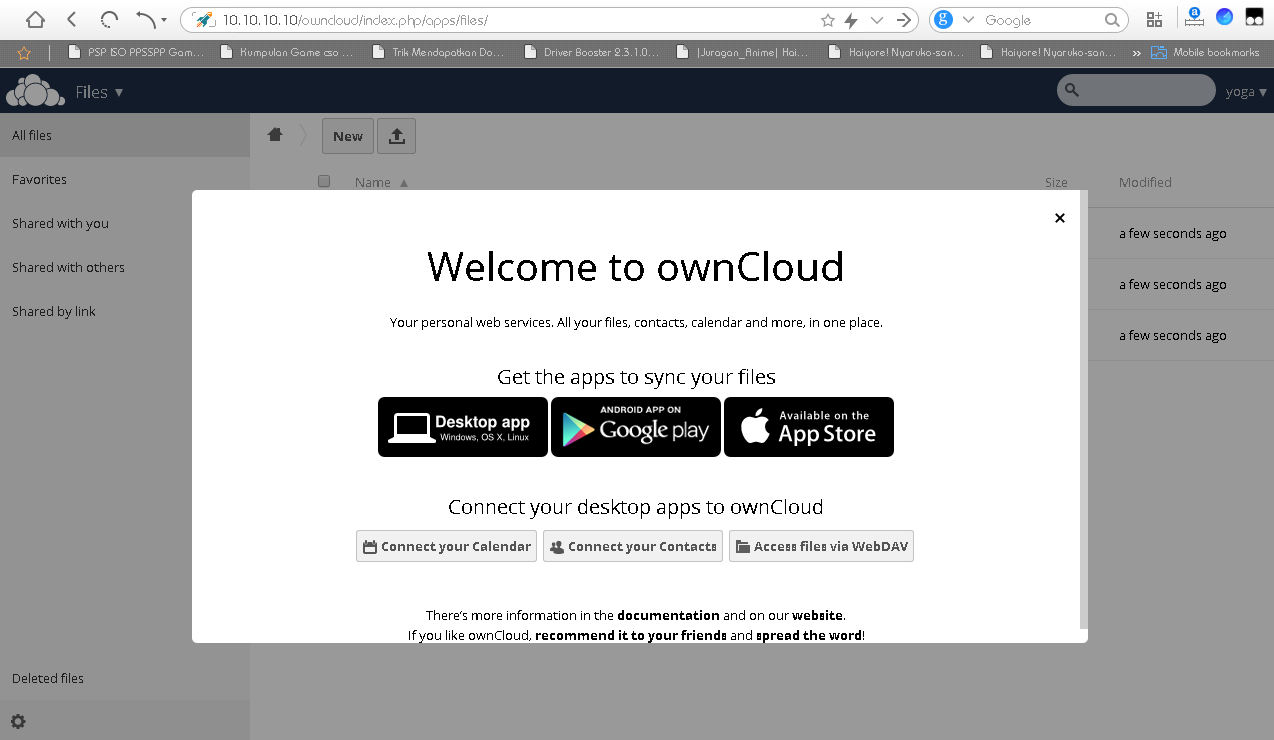Click the Google search input box
Viewport: 1274px width, 740px height.
pyautogui.click(x=1040, y=20)
